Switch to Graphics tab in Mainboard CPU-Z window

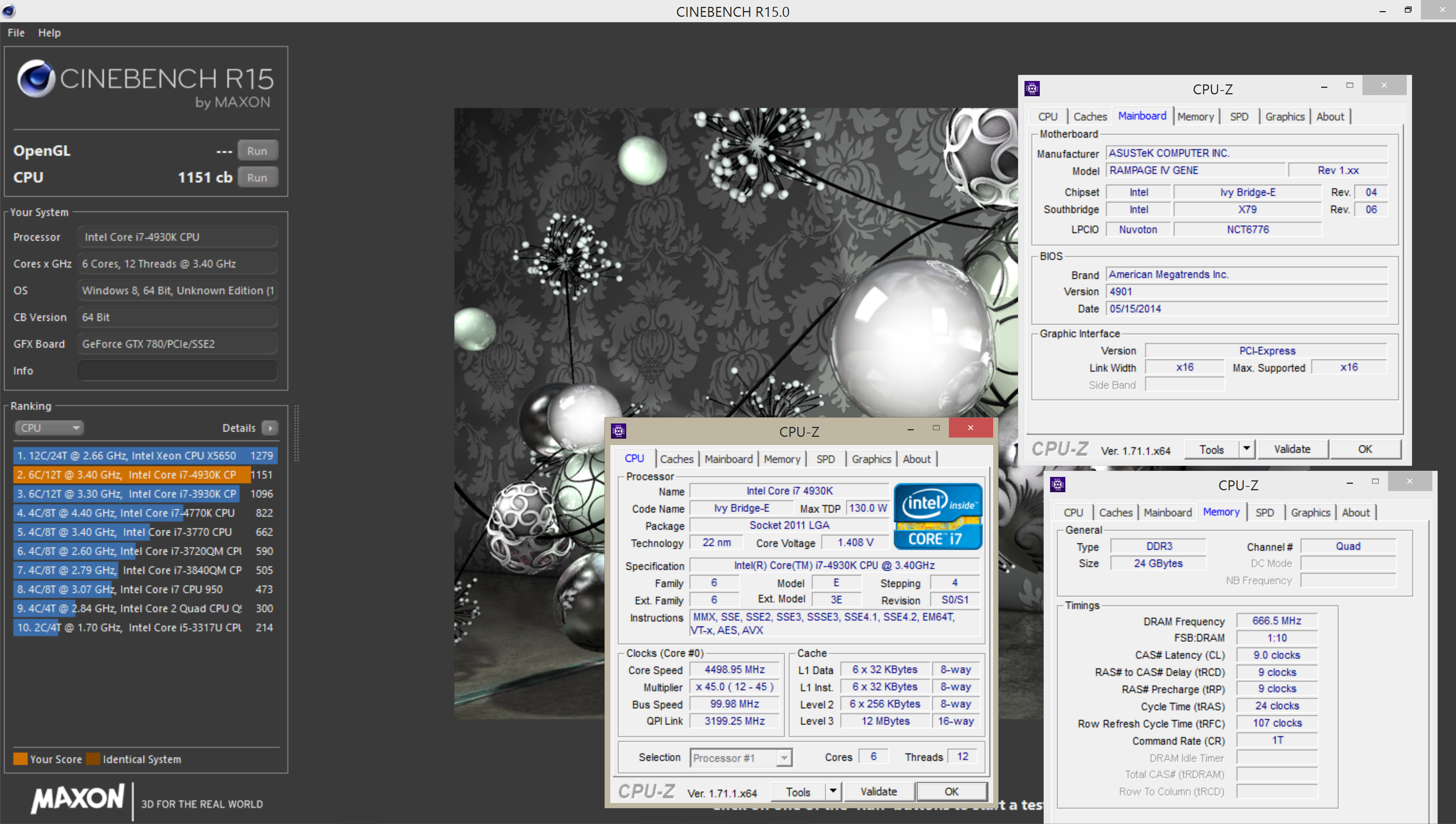(1285, 116)
